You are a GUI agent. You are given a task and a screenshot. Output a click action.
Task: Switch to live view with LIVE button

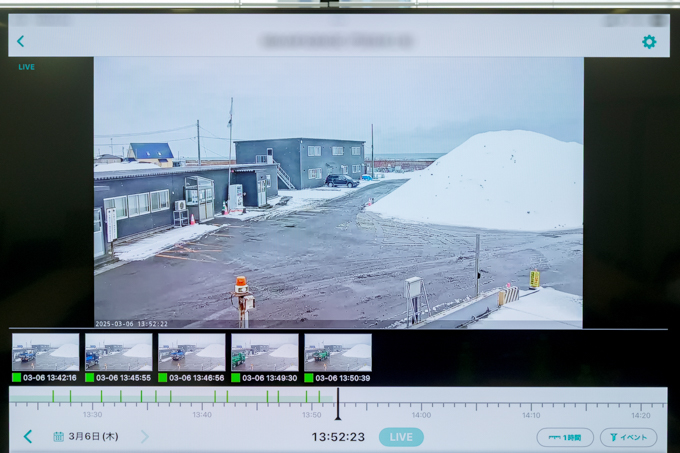pos(401,437)
